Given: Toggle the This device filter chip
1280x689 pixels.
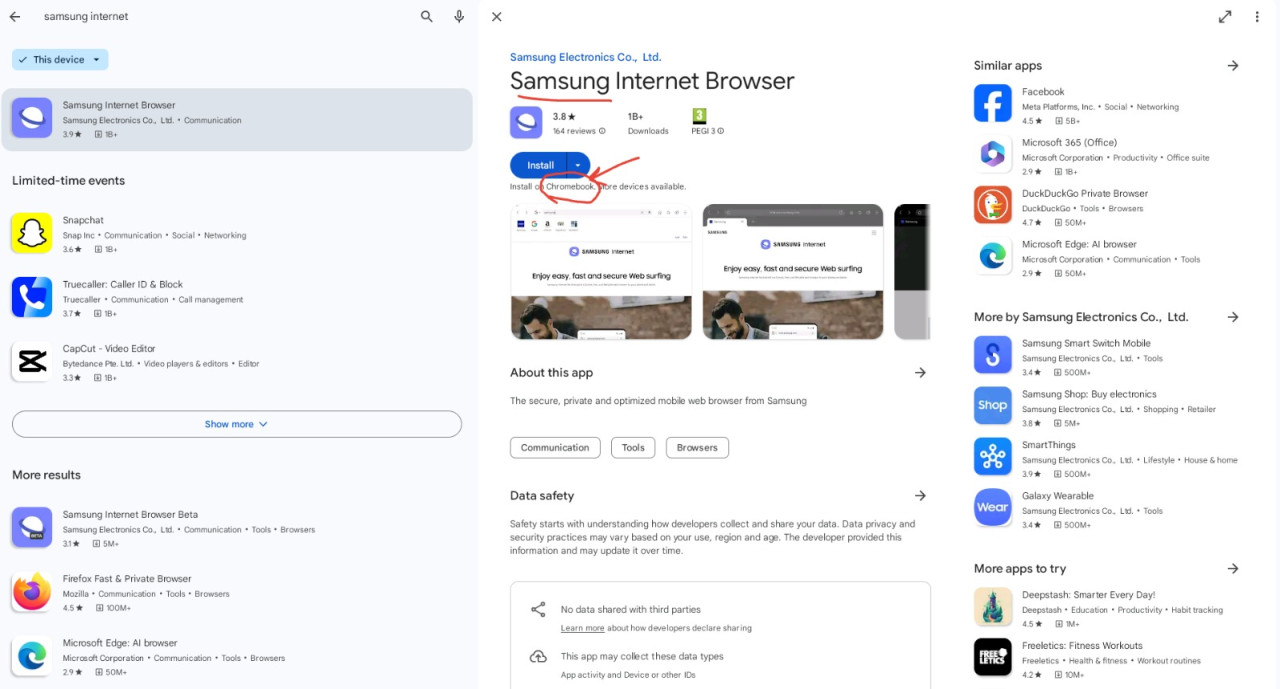Looking at the screenshot, I should click(x=60, y=60).
